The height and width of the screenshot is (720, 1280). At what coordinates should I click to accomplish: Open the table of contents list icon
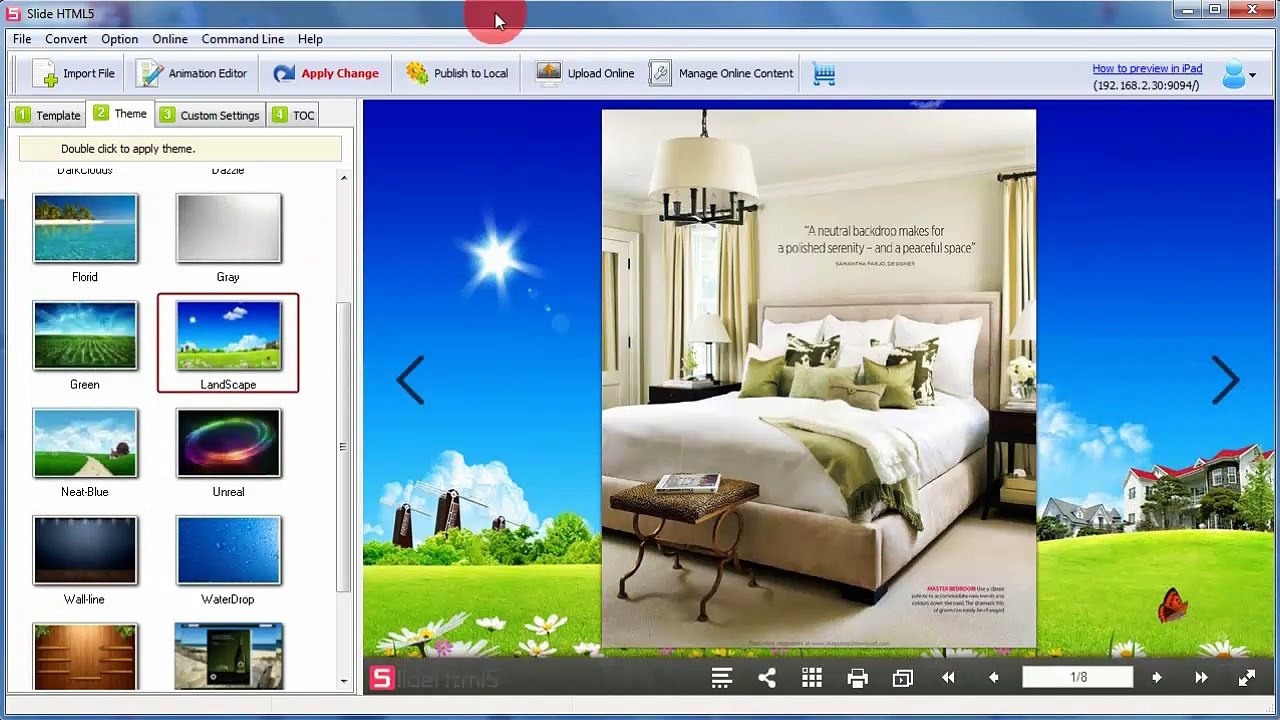coord(721,678)
